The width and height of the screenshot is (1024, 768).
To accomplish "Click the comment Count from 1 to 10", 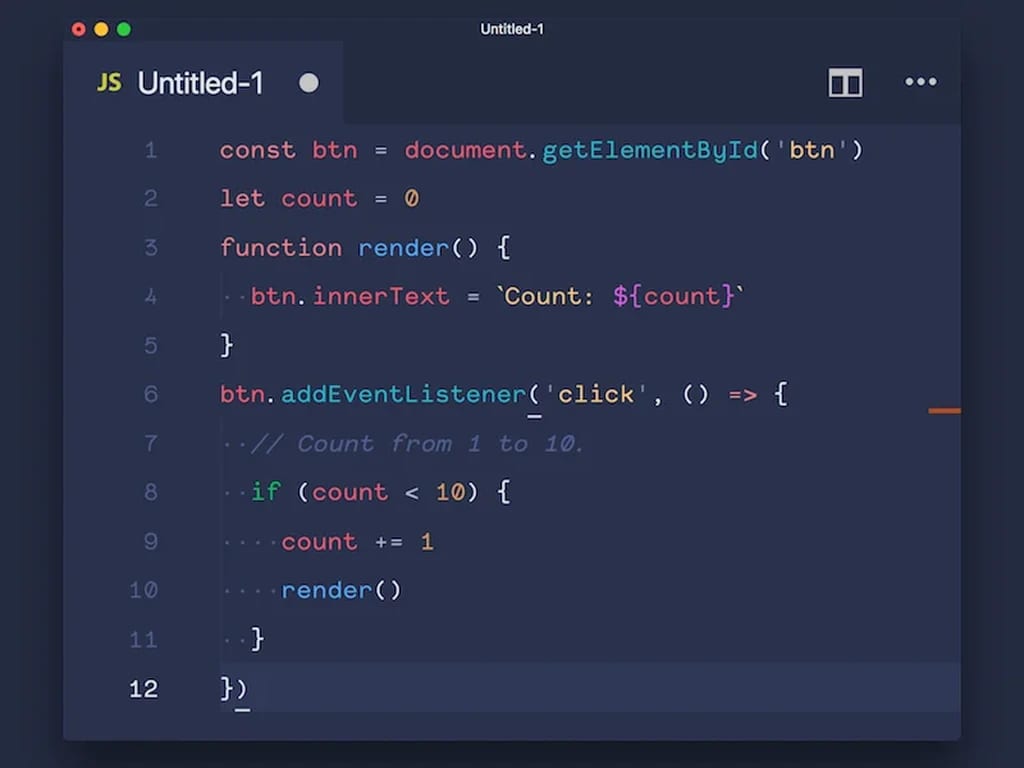I will click(417, 444).
